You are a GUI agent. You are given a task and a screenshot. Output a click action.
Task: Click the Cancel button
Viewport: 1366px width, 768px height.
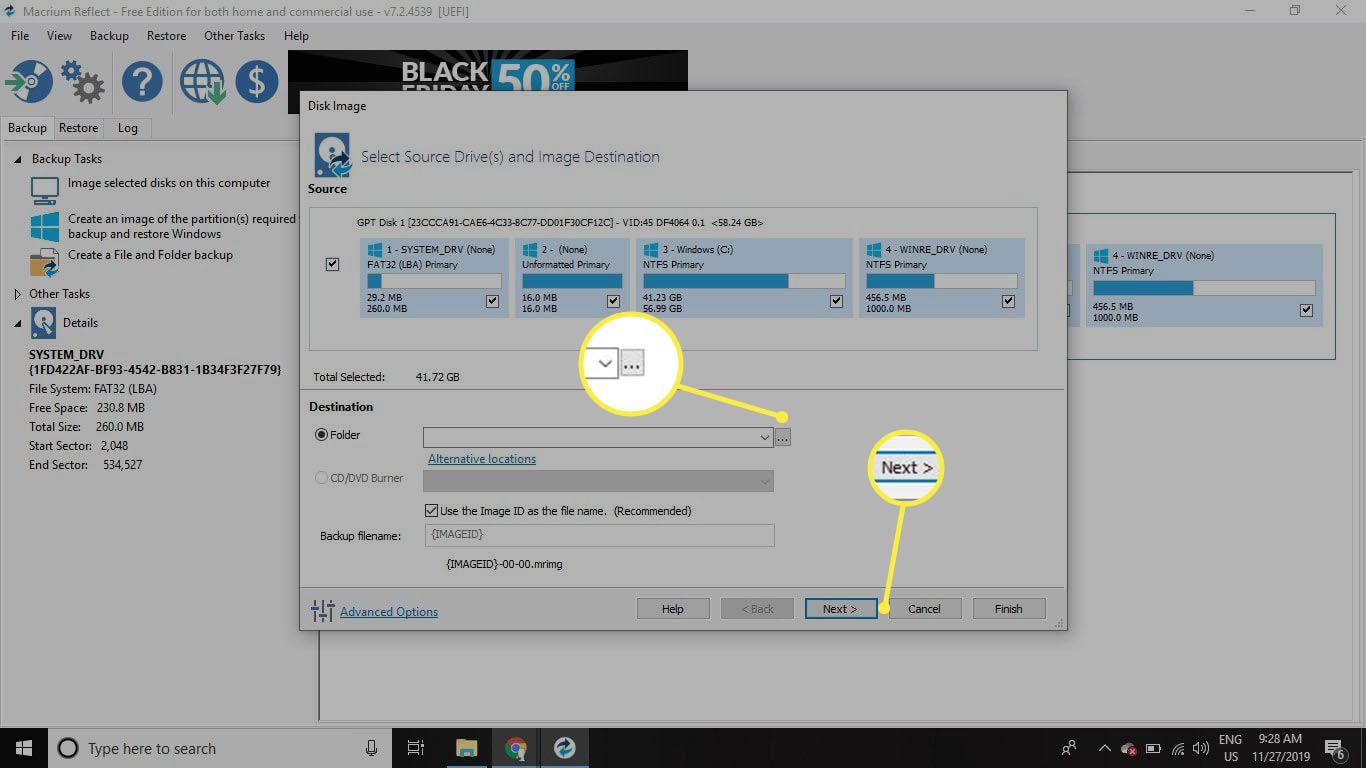[924, 608]
